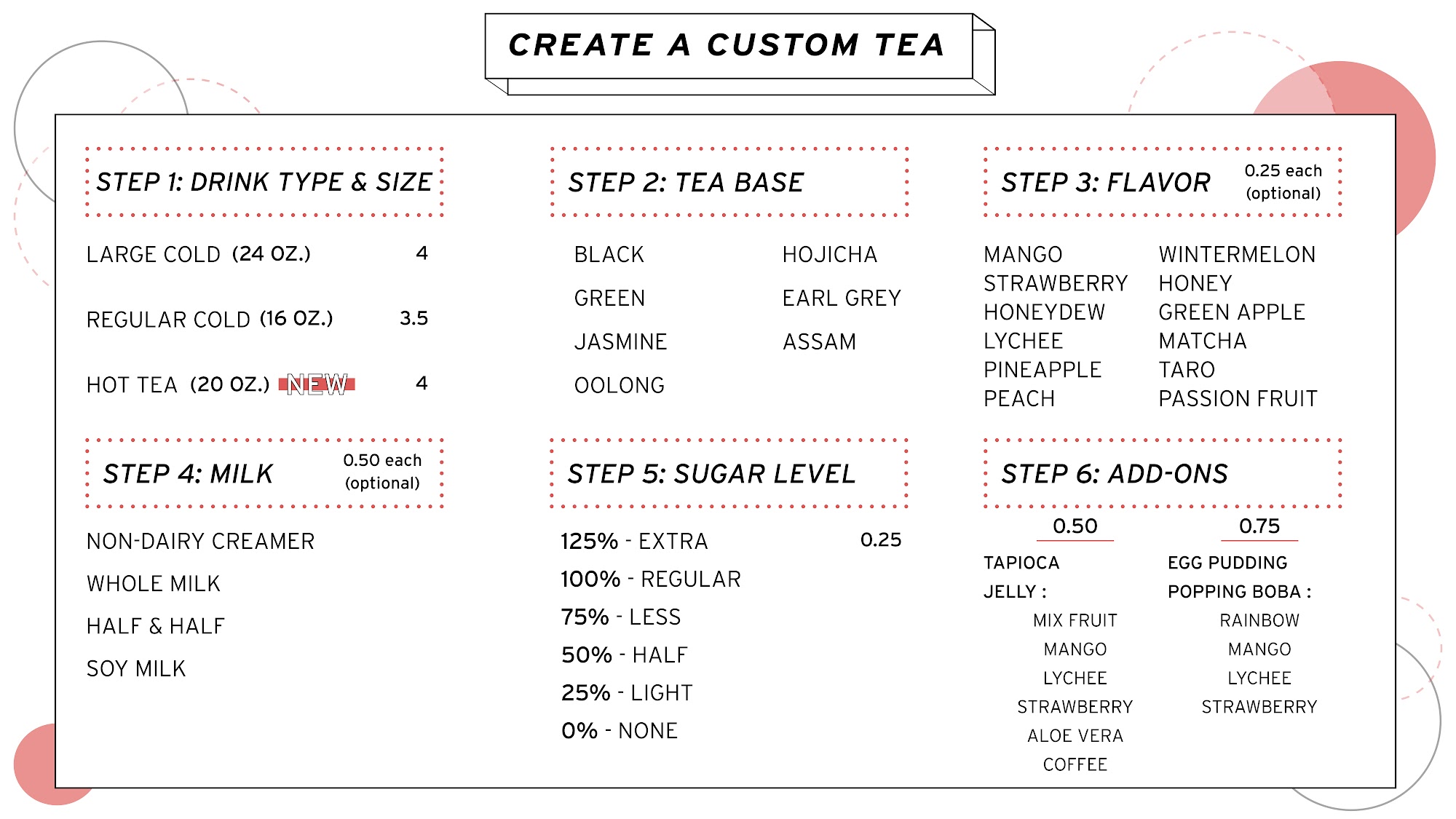The height and width of the screenshot is (819, 1456).
Task: Pick the Honeydew flavor
Action: (x=1044, y=312)
